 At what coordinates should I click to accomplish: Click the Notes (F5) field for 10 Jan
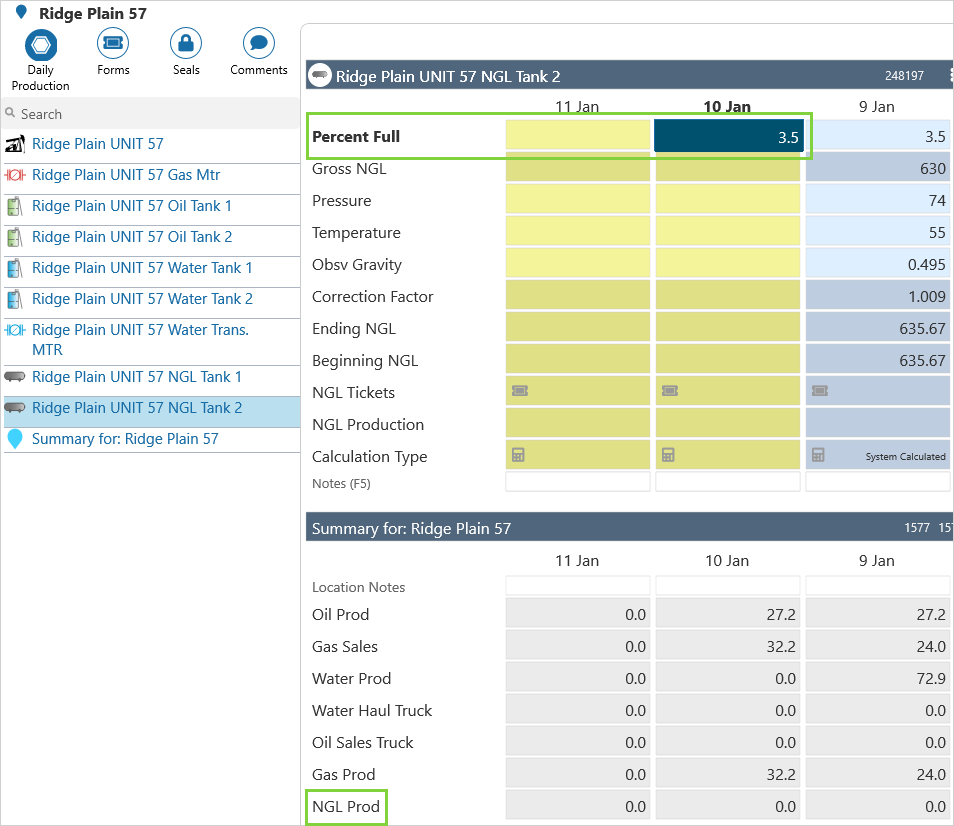[x=728, y=483]
